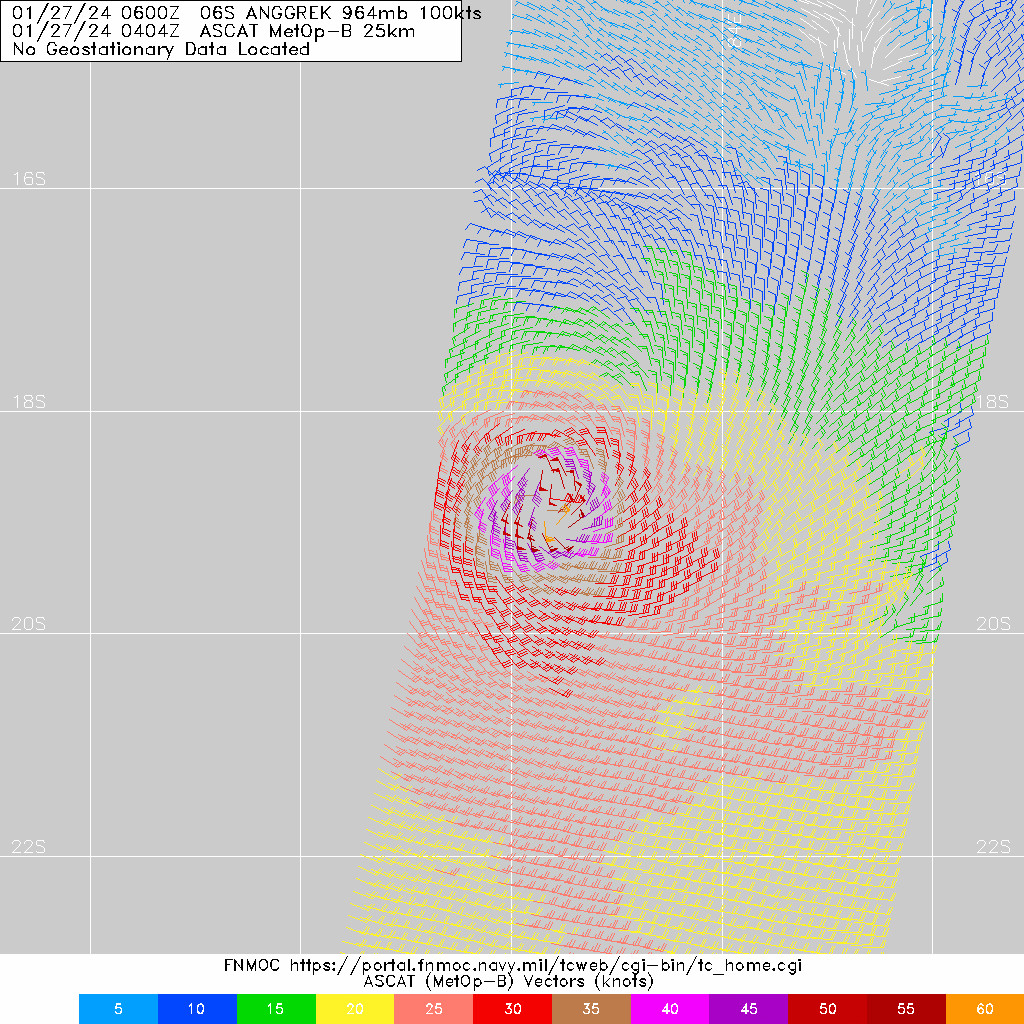Viewport: 1024px width, 1024px height.
Task: Click the 16S latitude label
Action: coord(29,179)
